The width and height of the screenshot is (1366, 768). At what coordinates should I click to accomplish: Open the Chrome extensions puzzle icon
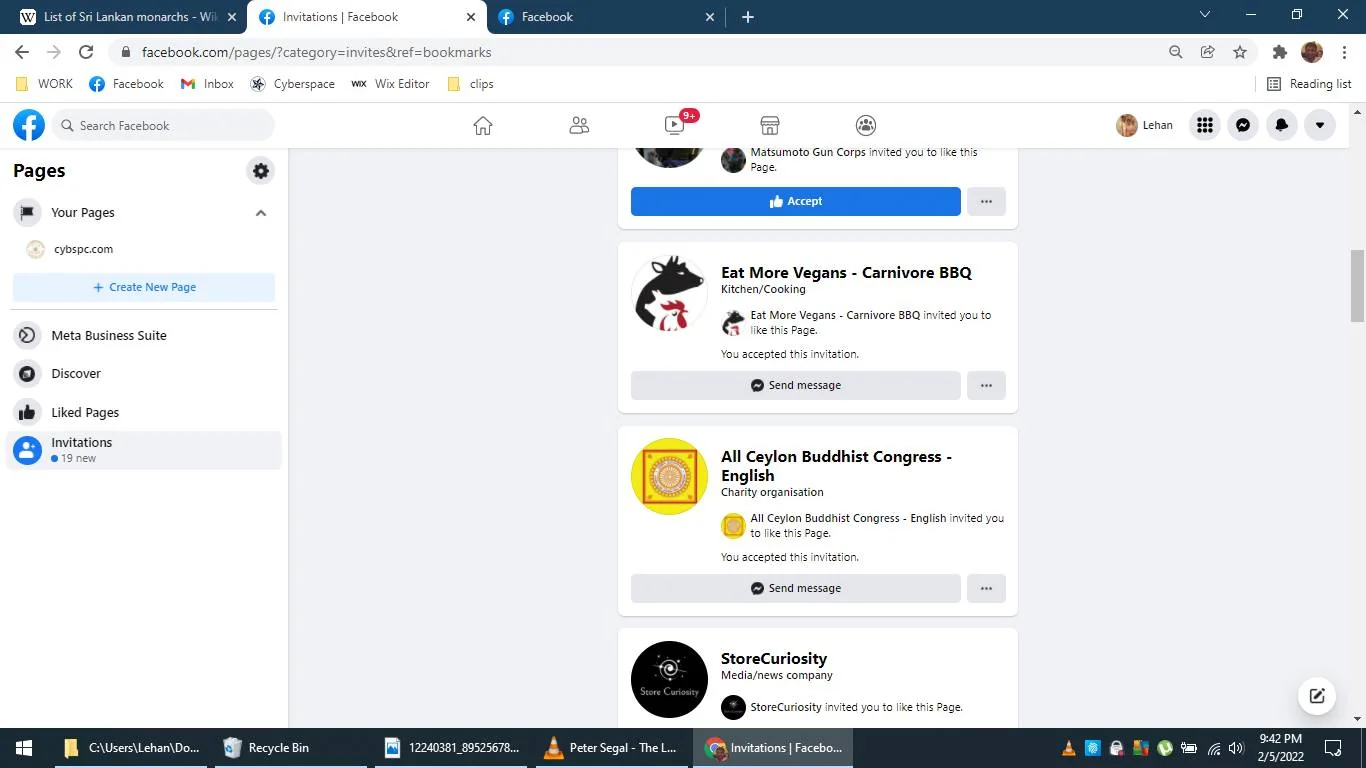[1279, 52]
